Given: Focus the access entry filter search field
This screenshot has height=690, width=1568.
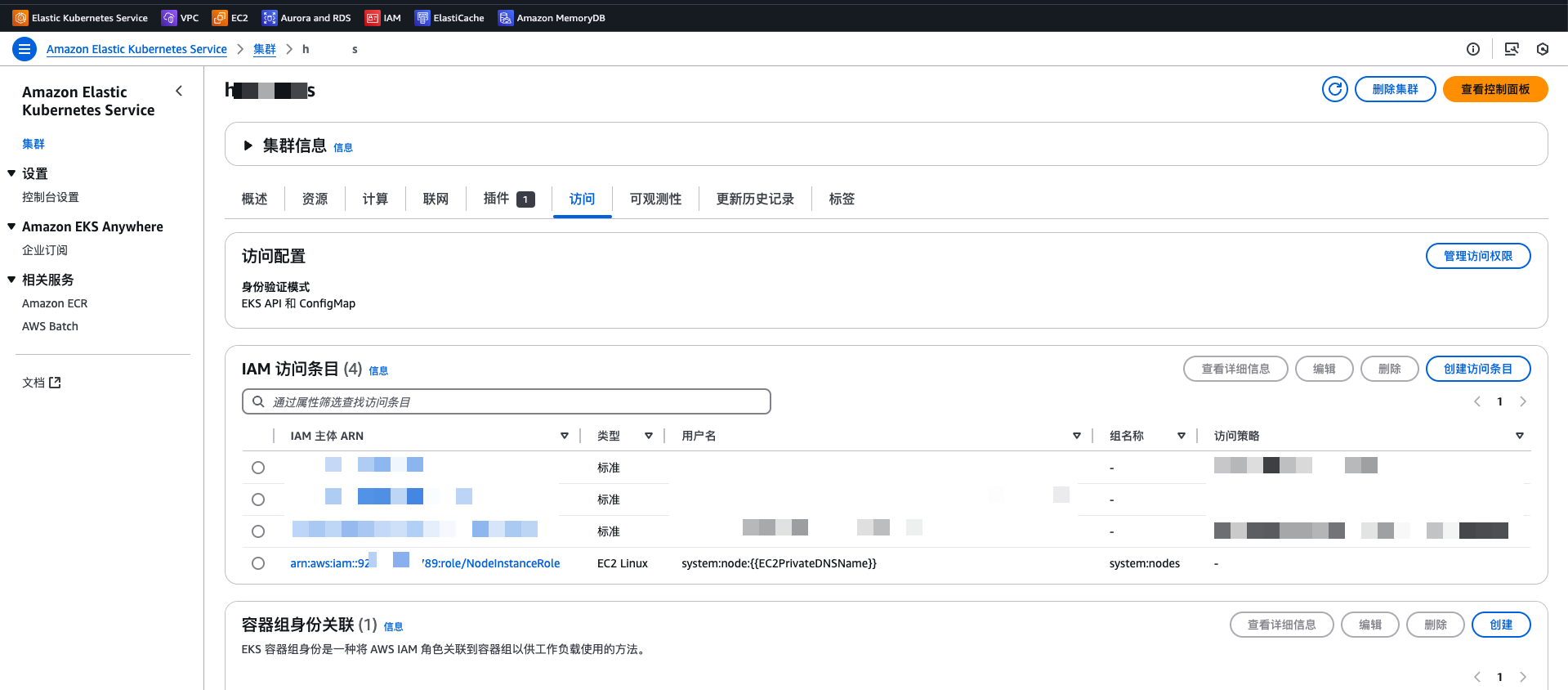Looking at the screenshot, I should pos(506,401).
